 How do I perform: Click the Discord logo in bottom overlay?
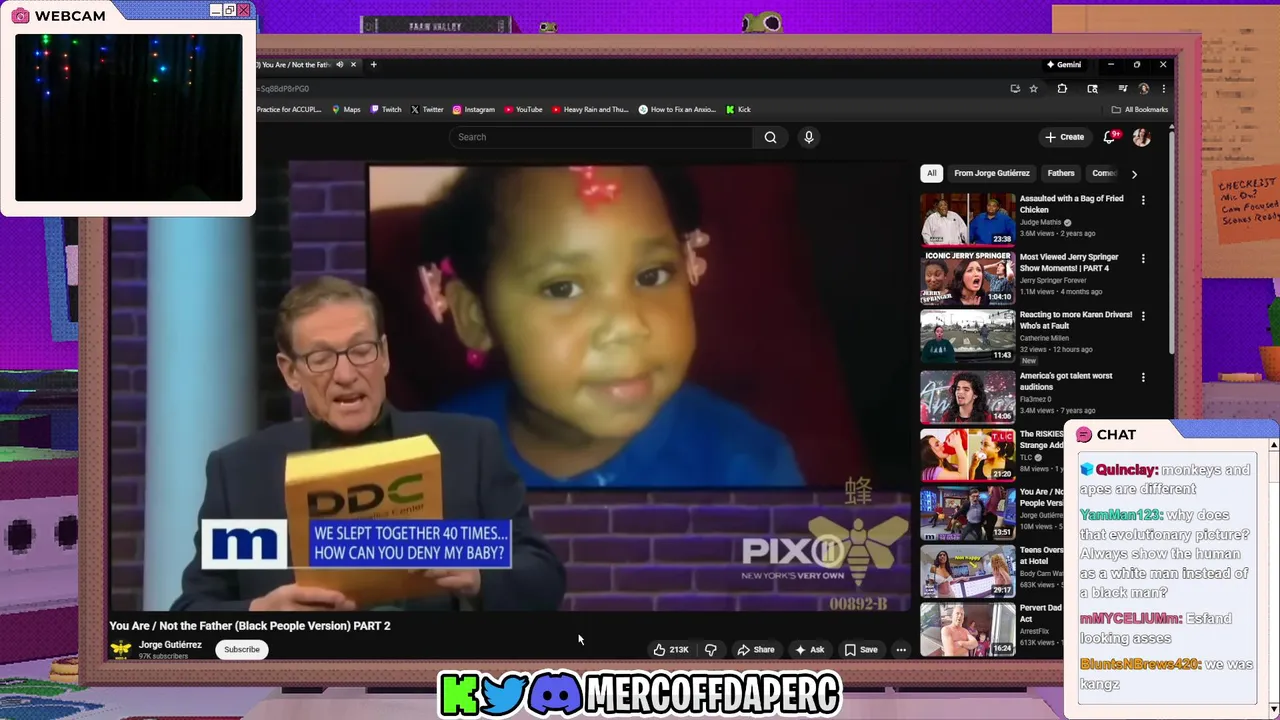[555, 695]
